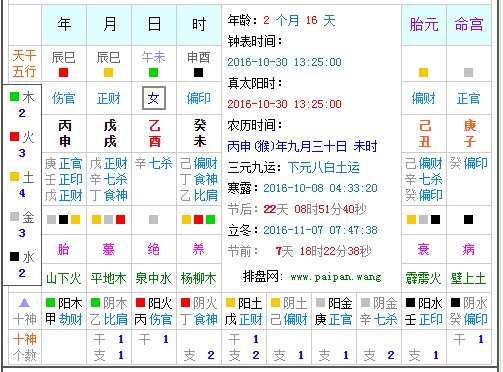The image size is (503, 372).
Task: Click the red 真太阳时 date value
Action: [x=284, y=104]
